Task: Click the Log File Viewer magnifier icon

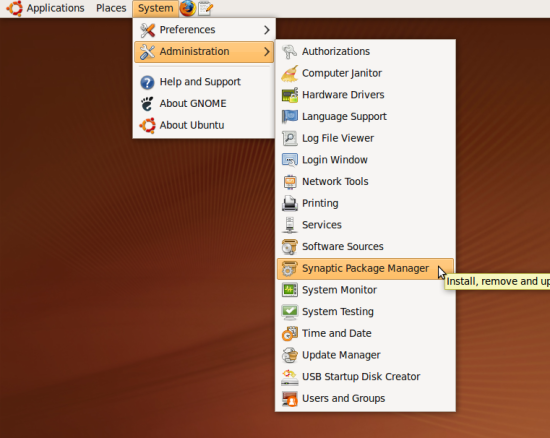Action: coord(290,139)
